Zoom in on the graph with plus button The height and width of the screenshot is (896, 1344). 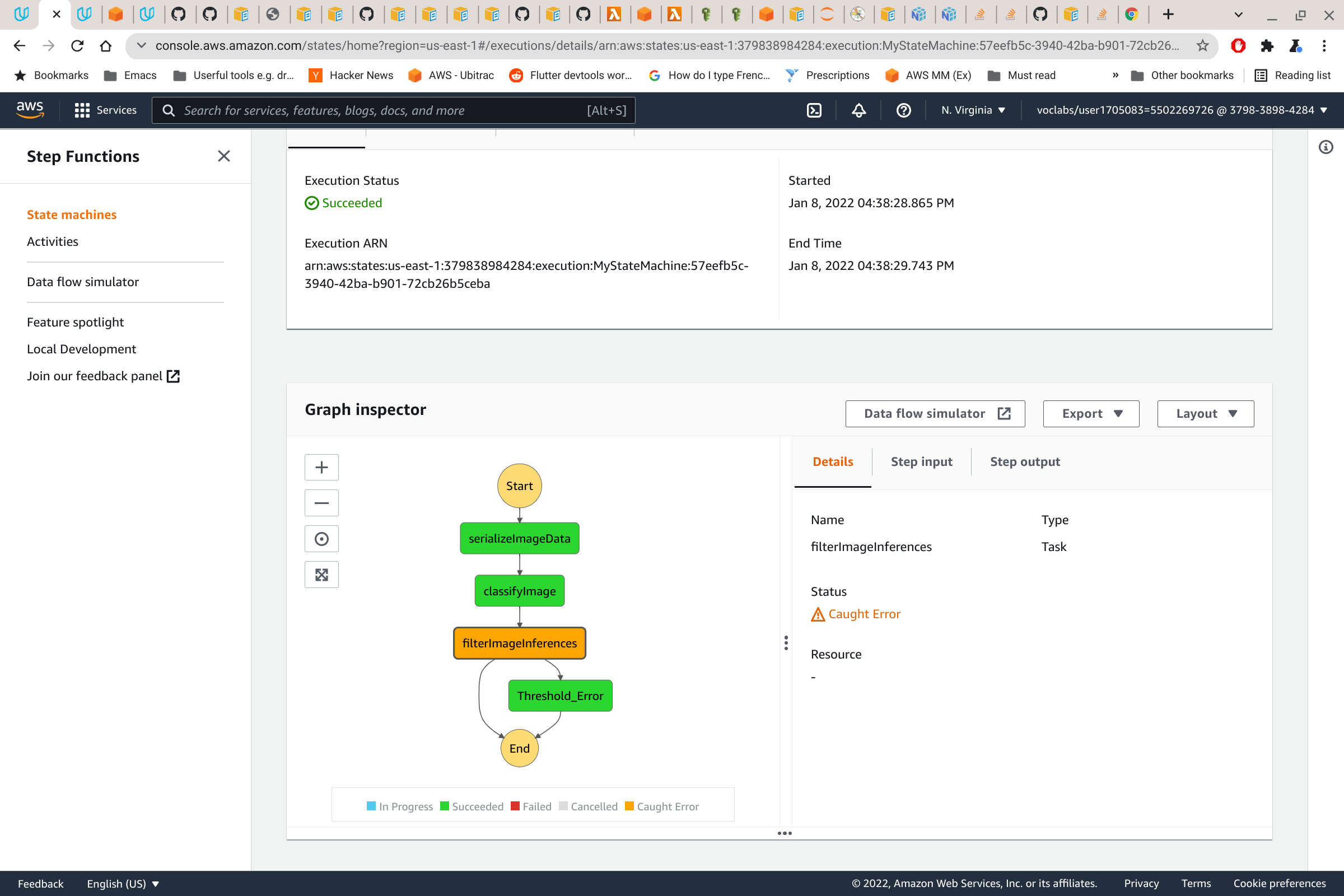321,468
